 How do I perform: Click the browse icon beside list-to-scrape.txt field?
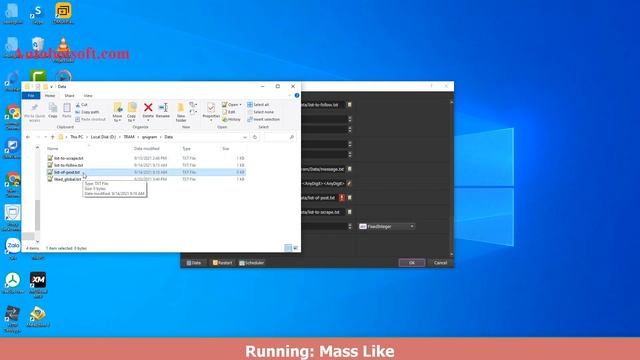point(349,212)
